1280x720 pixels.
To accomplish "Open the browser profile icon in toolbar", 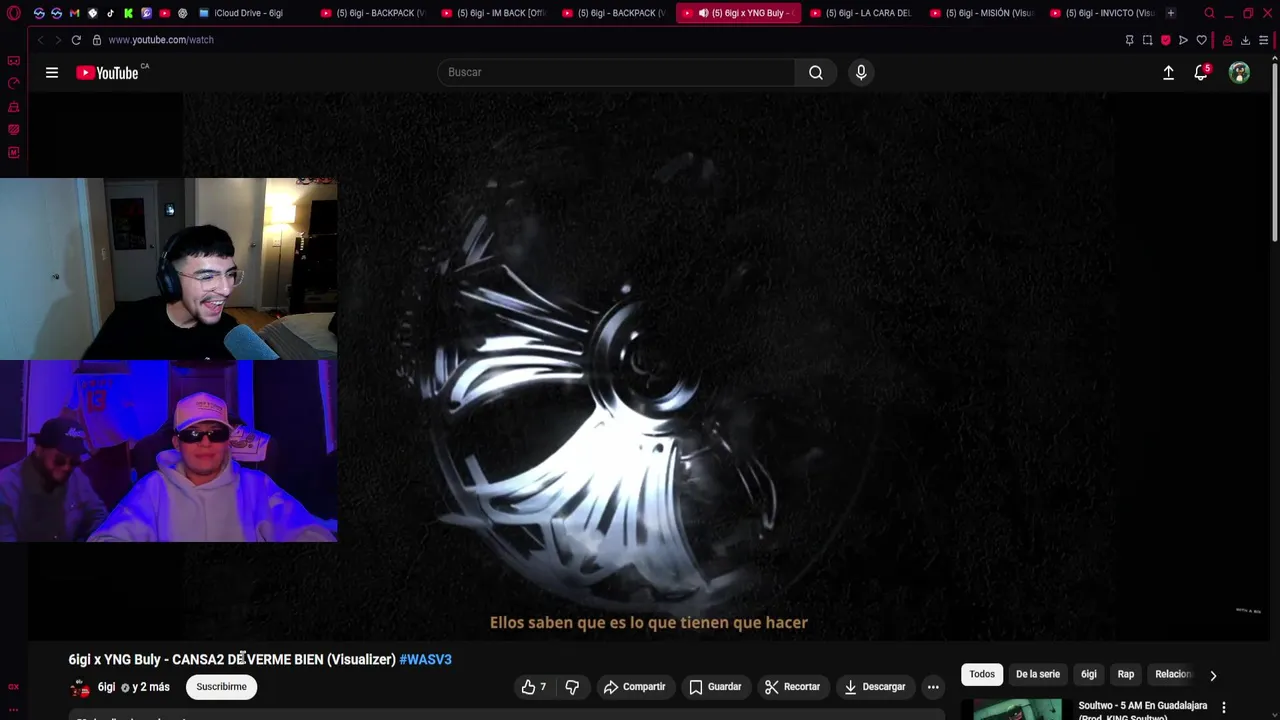I will (1227, 40).
